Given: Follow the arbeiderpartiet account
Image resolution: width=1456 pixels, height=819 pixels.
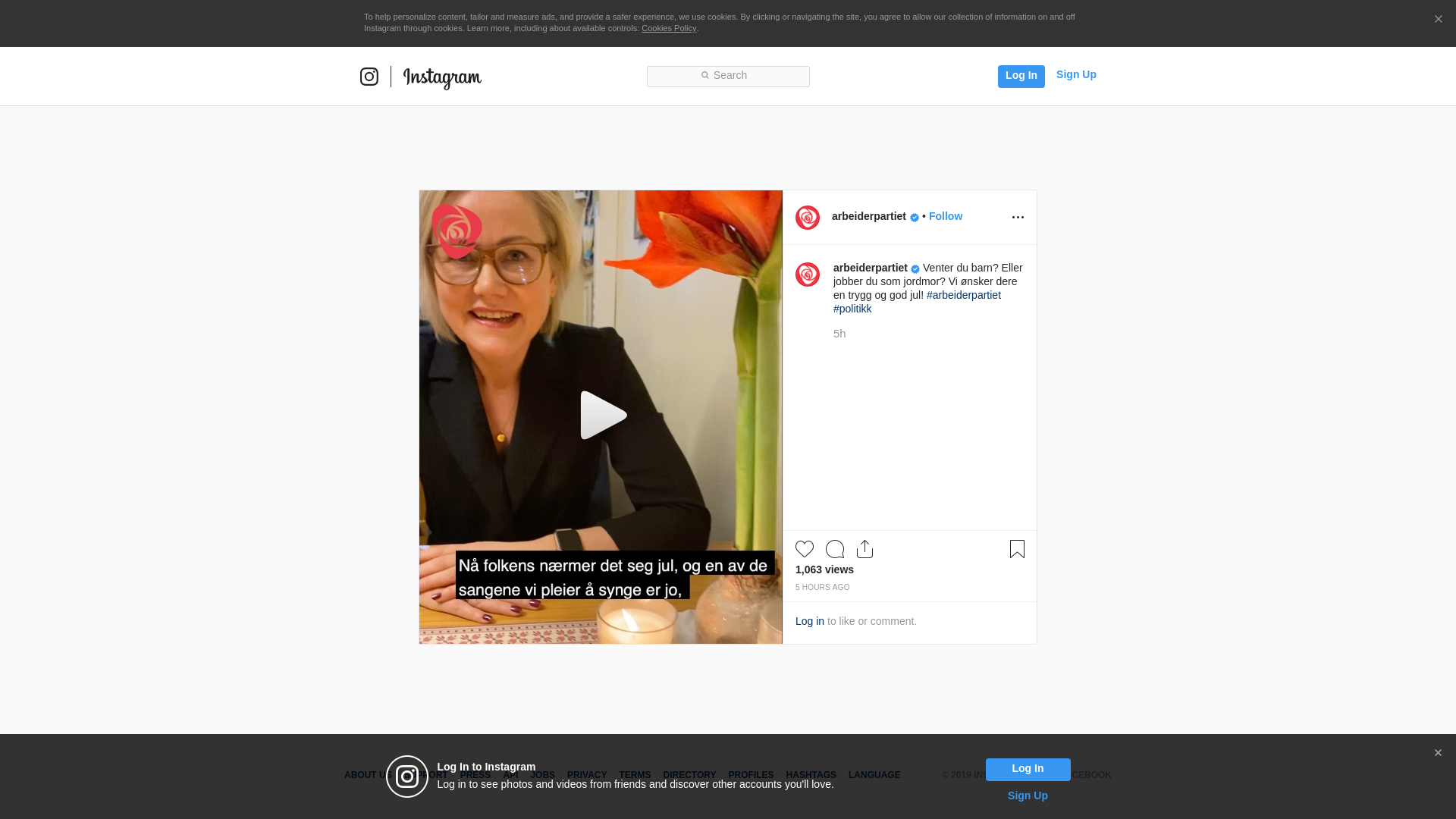Looking at the screenshot, I should (945, 216).
